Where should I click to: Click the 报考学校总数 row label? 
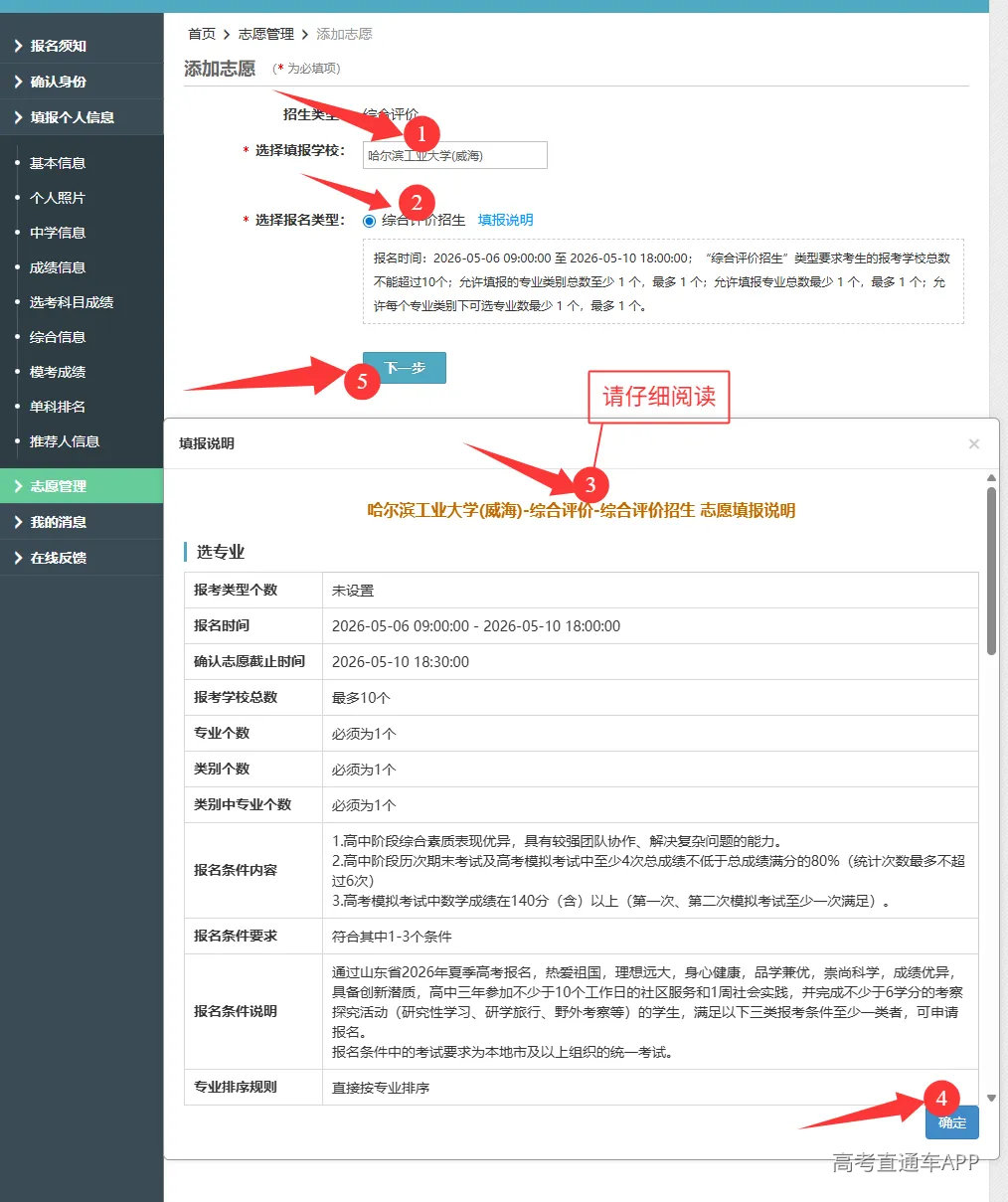coord(236,697)
